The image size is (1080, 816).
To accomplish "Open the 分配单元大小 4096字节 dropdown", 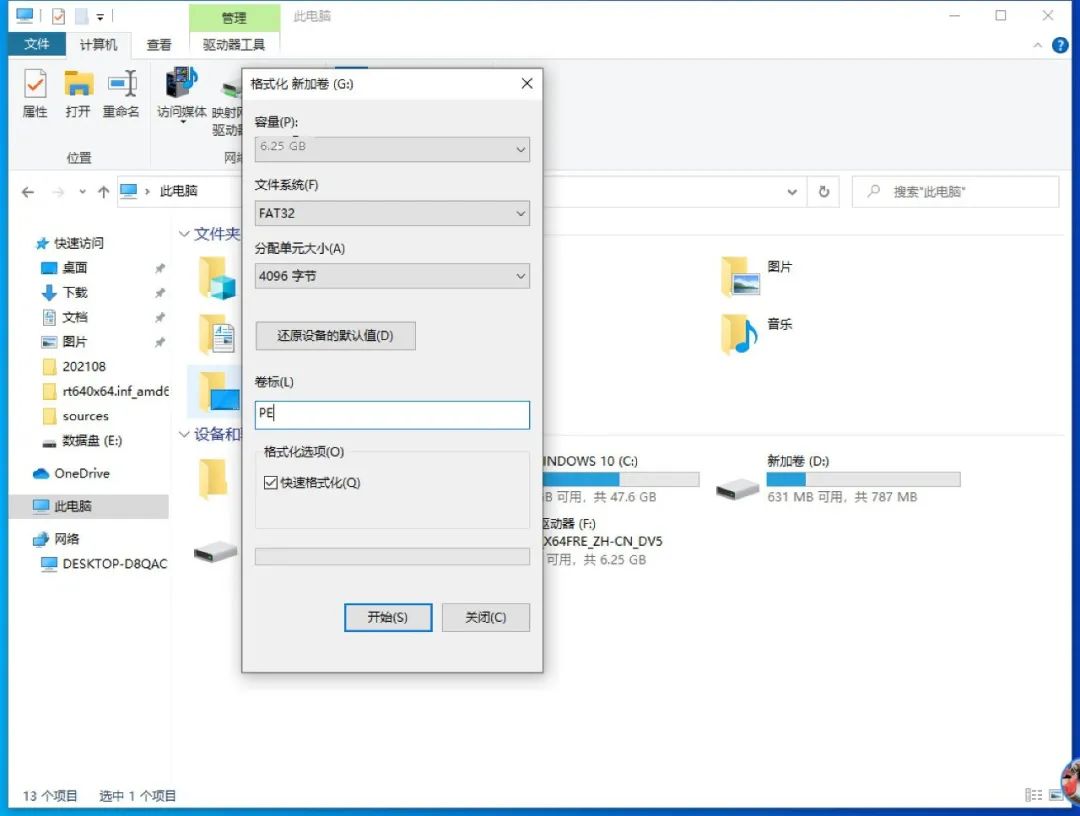I will tap(391, 276).
